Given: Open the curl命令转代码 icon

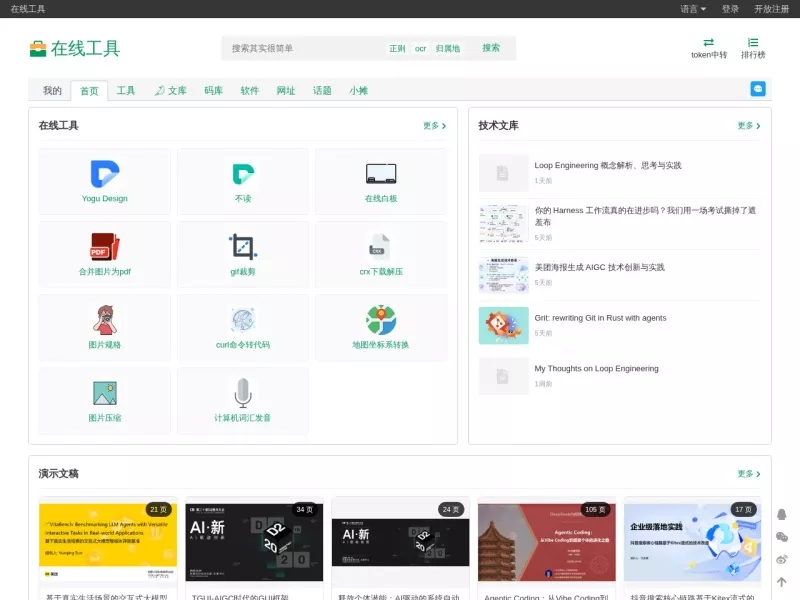Looking at the screenshot, I should click(x=243, y=320).
